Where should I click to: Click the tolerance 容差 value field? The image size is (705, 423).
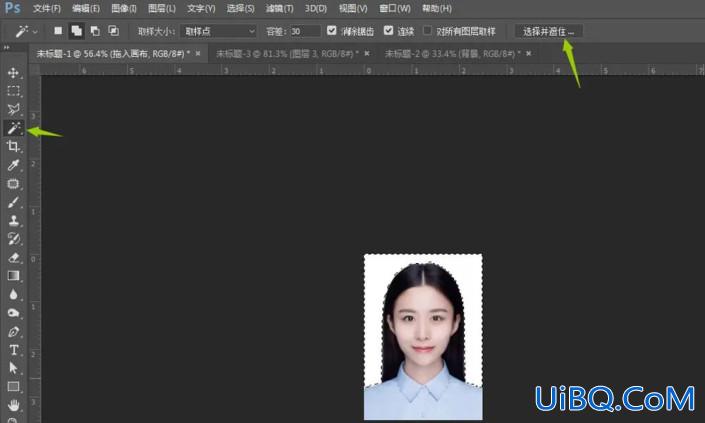pos(305,31)
